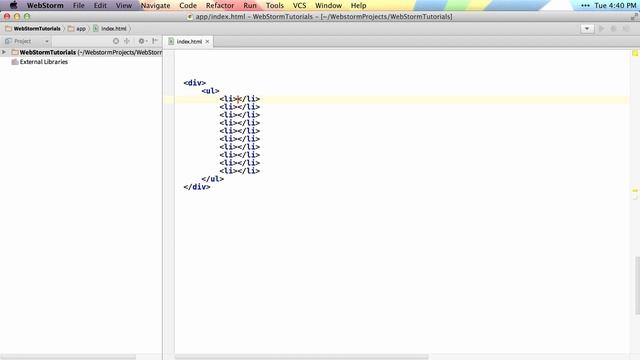Click the editor vertical scrollbar
640x360 pixels.
[637, 285]
